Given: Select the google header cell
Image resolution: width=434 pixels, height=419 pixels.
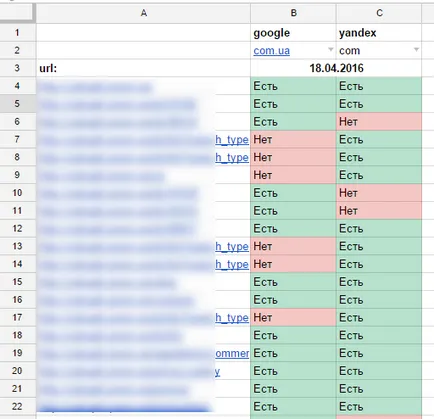Looking at the screenshot, I should [x=293, y=33].
